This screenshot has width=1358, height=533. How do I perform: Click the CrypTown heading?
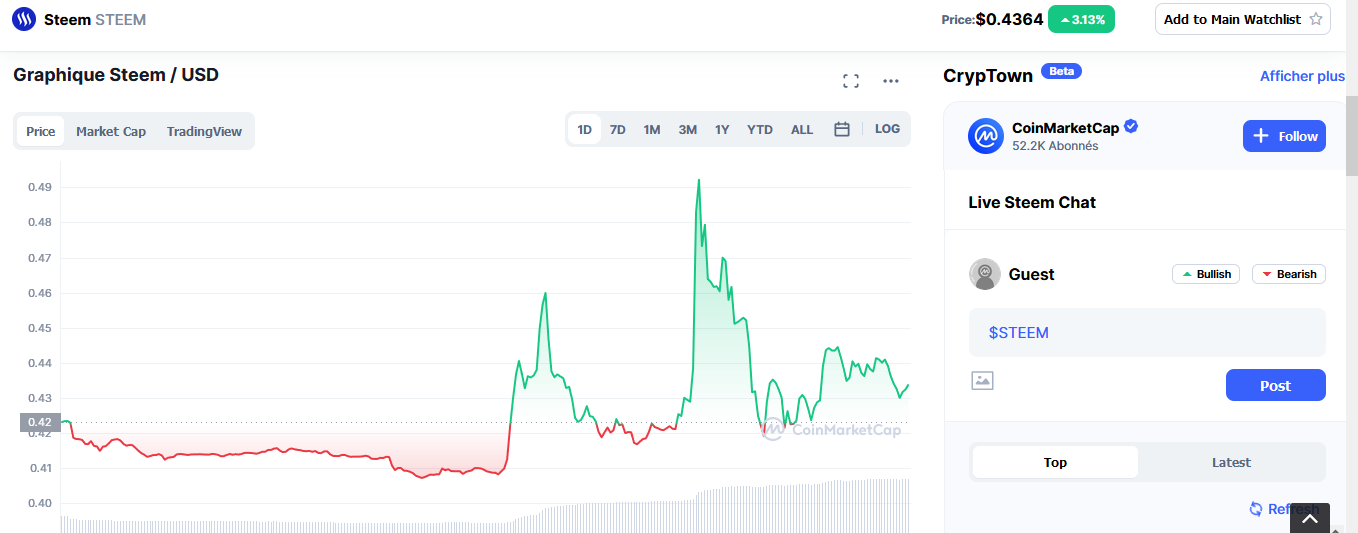click(987, 76)
